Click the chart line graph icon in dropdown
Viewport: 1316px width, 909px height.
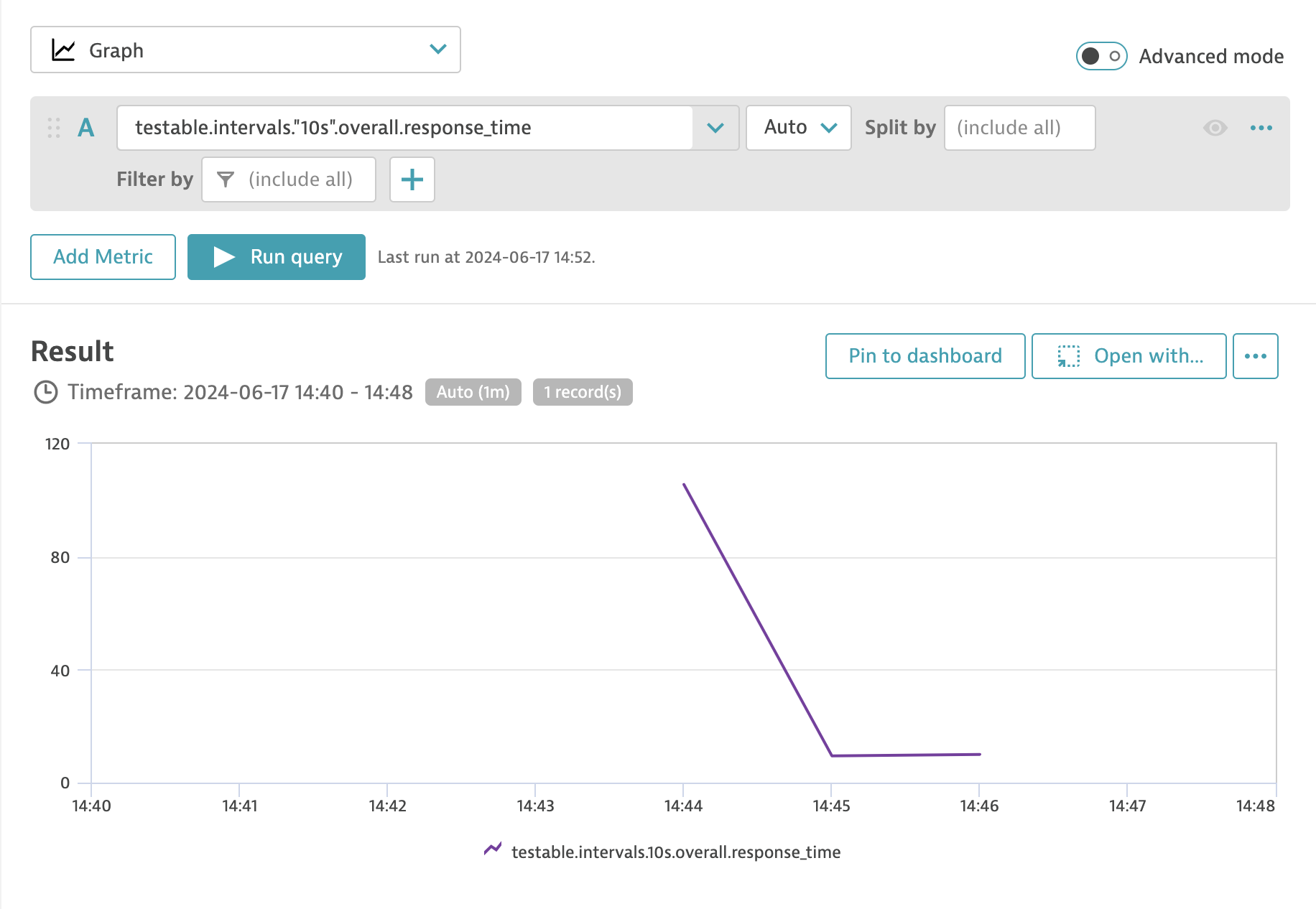coord(63,50)
